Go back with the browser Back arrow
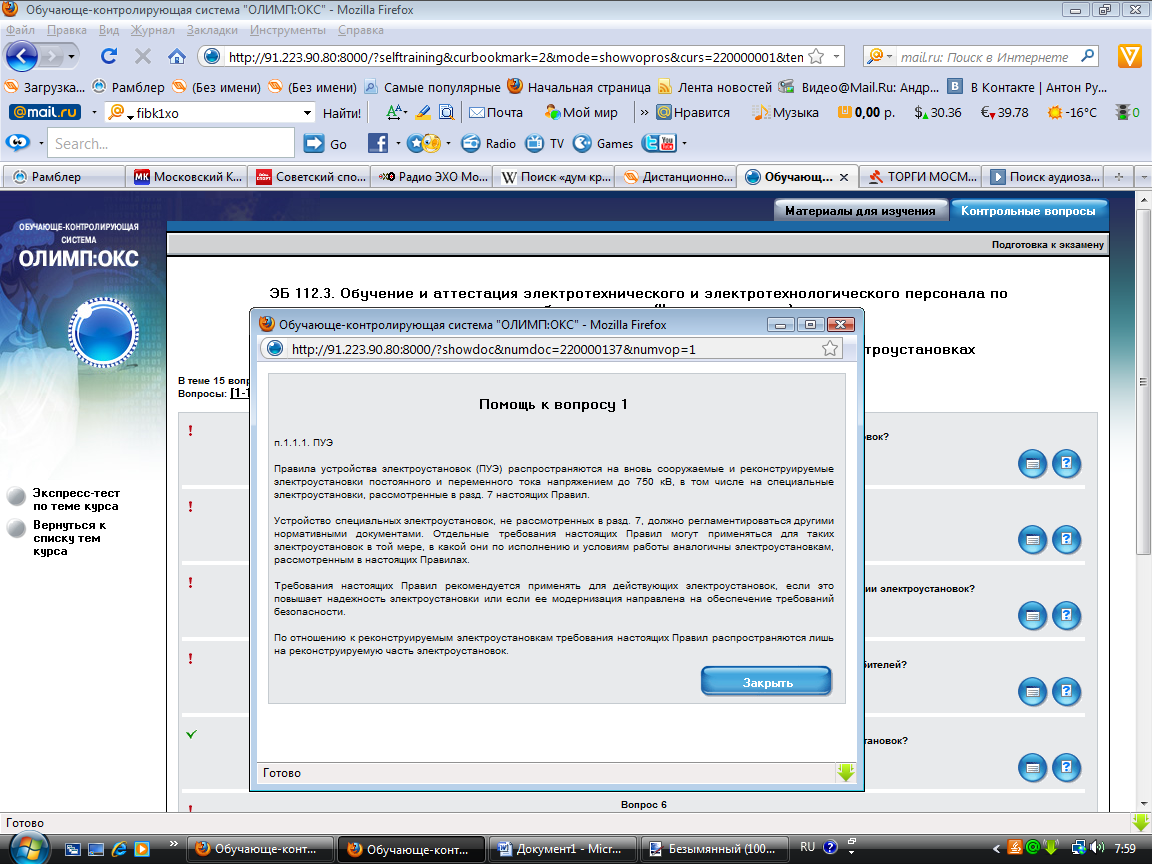The image size is (1152, 864). pyautogui.click(x=22, y=57)
